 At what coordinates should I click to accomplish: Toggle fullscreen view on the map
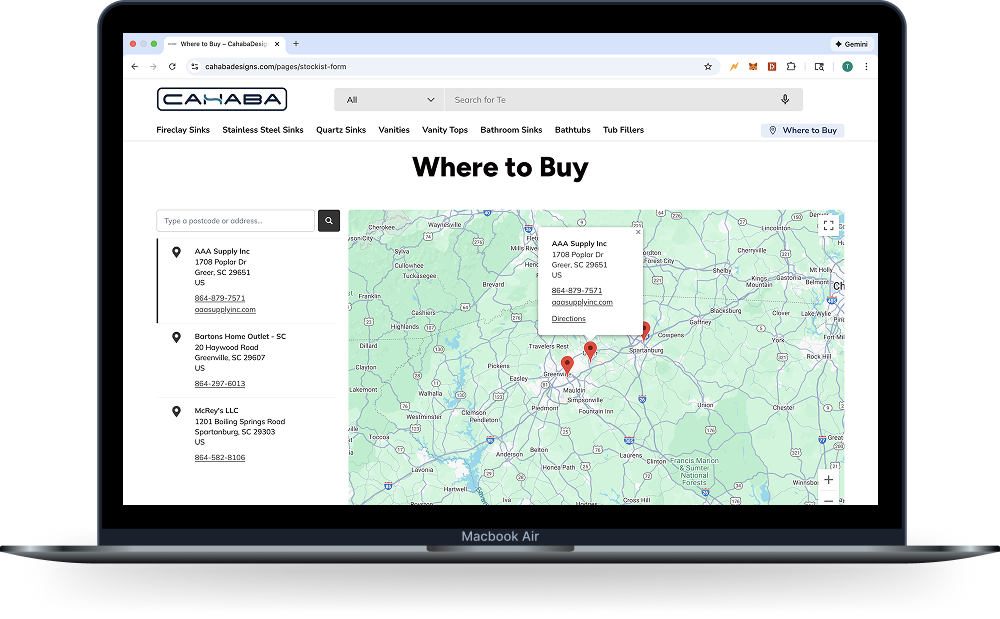(x=828, y=226)
